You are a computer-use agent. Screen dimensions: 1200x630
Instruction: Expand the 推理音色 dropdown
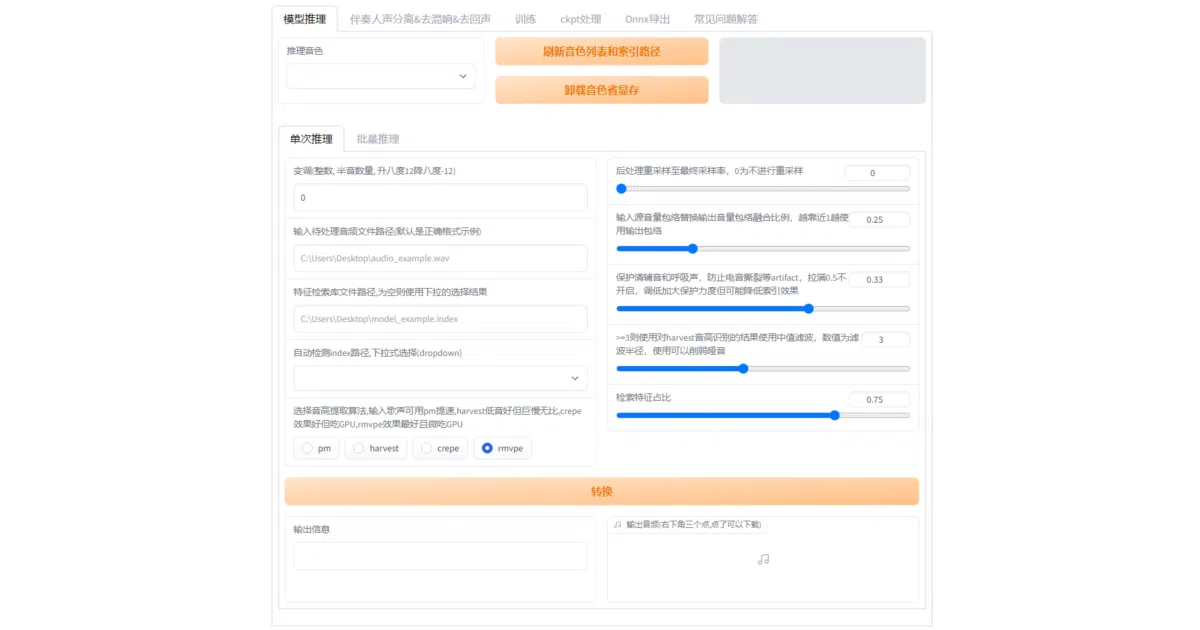click(381, 76)
